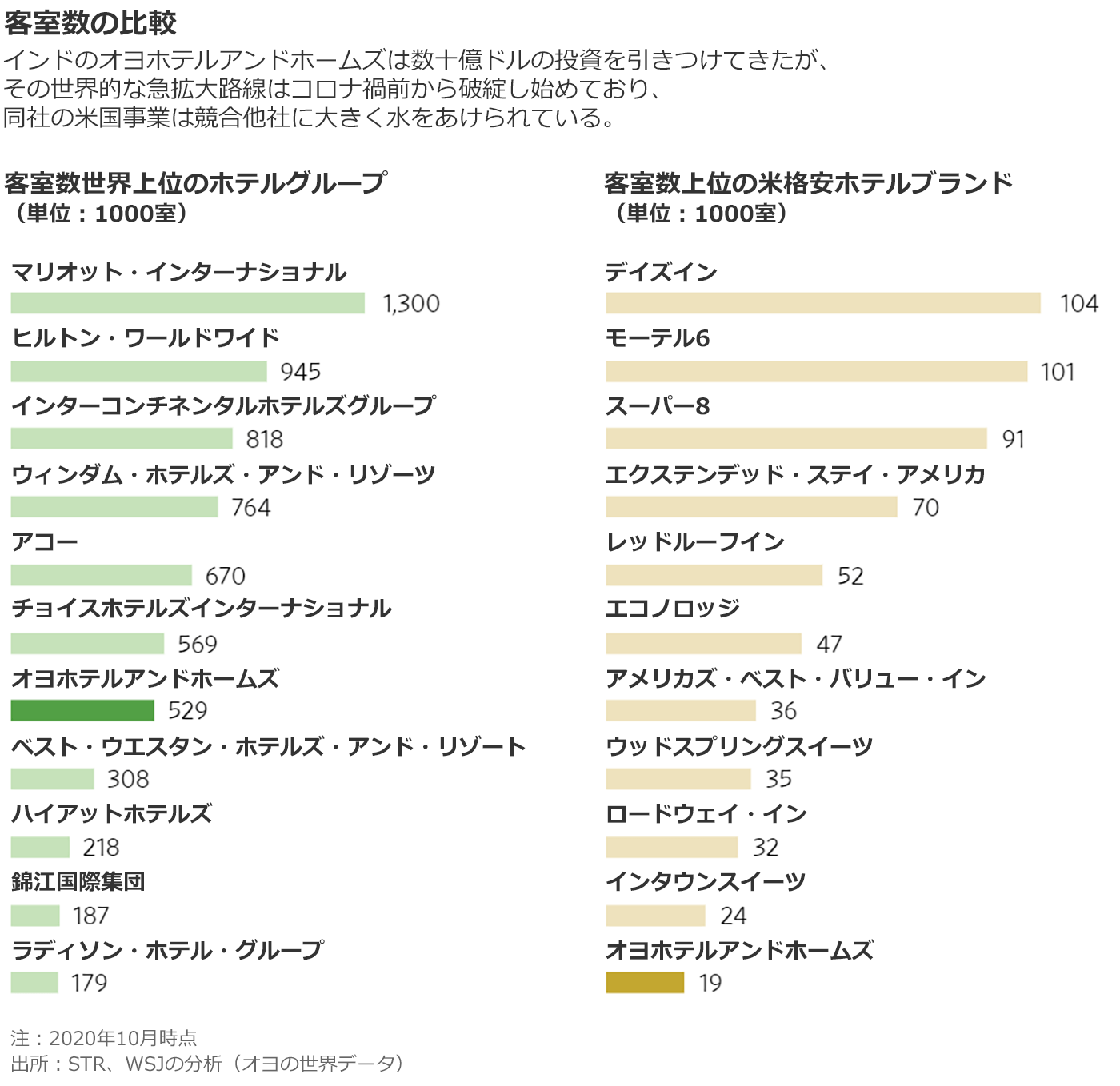Select the Red Roof Inn label
1120x1086 pixels.
(695, 542)
